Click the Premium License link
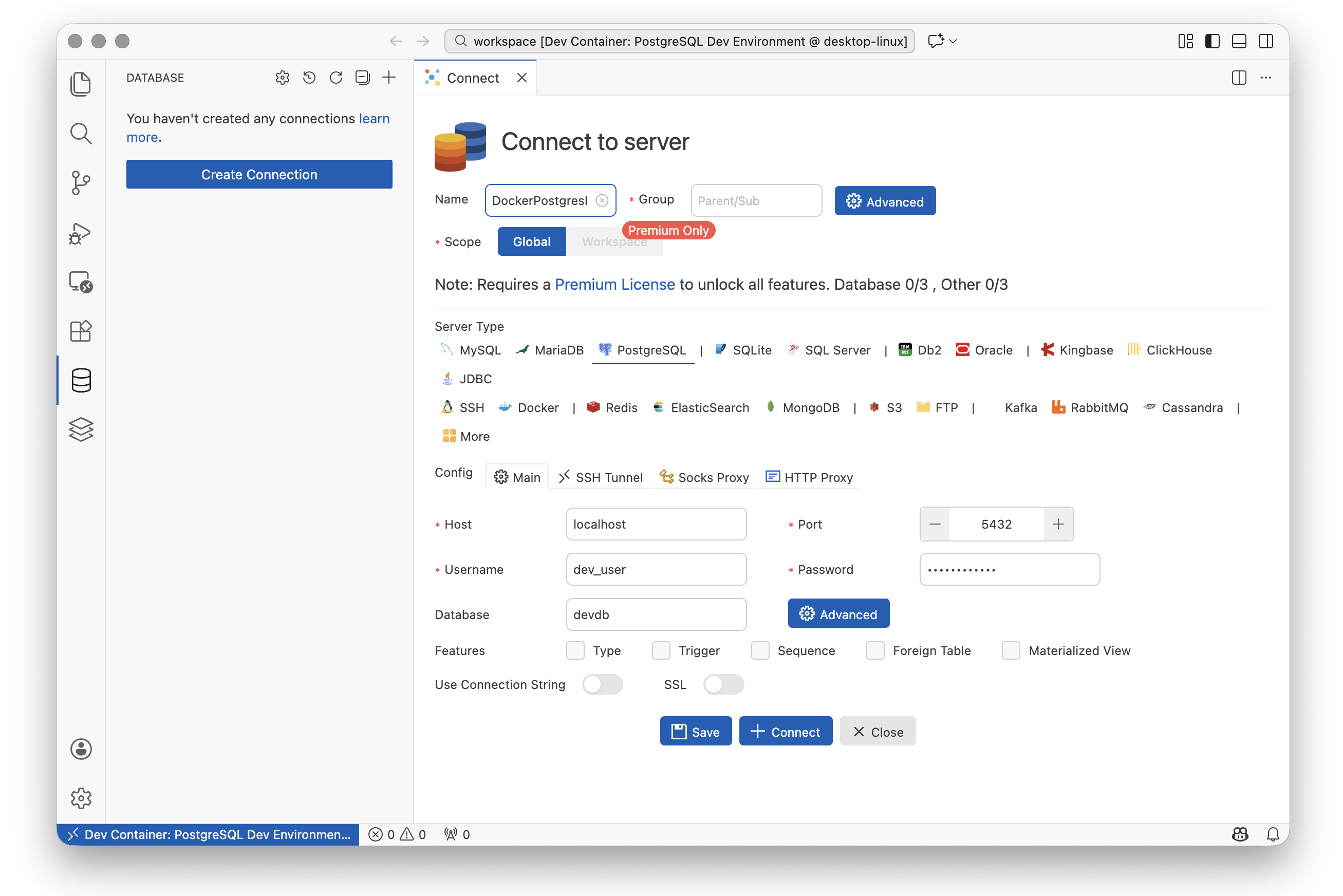Viewport: 1343px width, 896px height. [x=614, y=285]
